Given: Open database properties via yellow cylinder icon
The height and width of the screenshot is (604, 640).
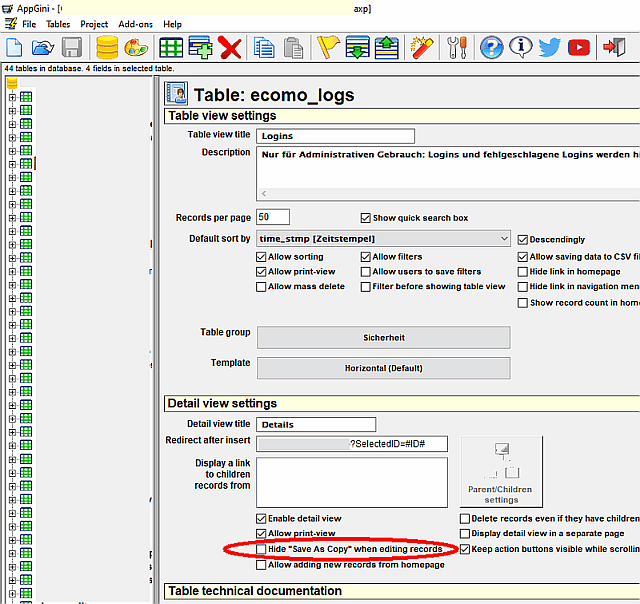Looking at the screenshot, I should (107, 47).
